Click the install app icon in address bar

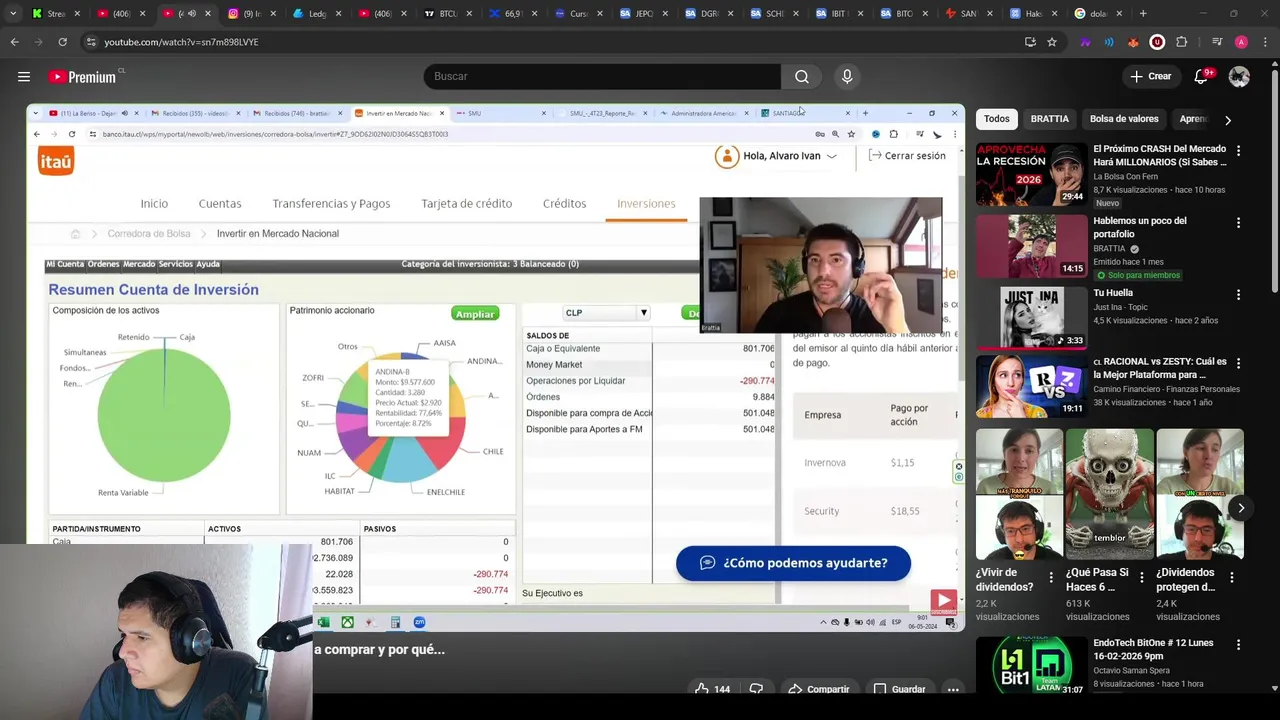point(1030,42)
